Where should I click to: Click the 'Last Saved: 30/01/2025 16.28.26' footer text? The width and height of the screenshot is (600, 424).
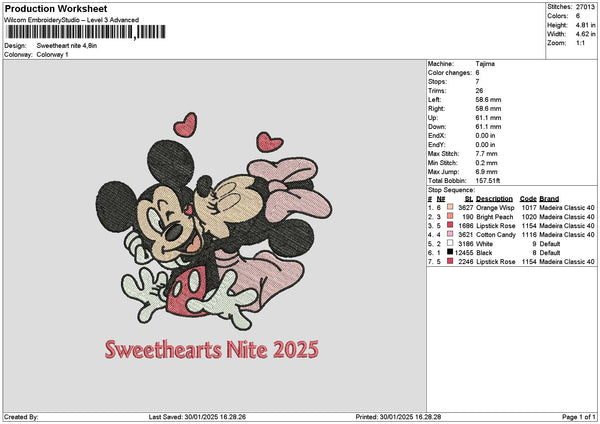(197, 417)
